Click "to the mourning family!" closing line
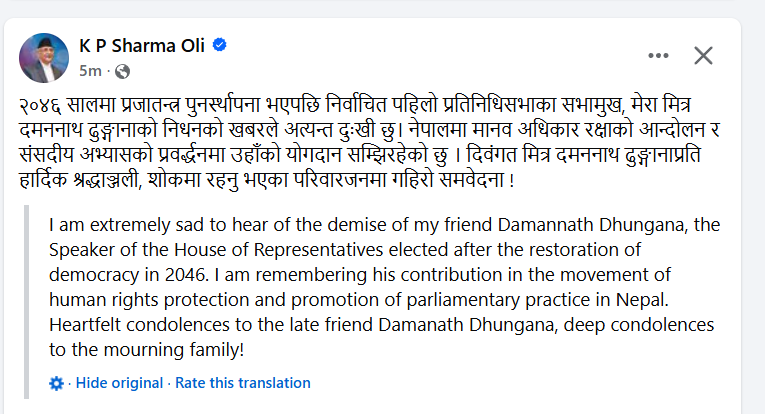This screenshot has height=414, width=765. 146,350
